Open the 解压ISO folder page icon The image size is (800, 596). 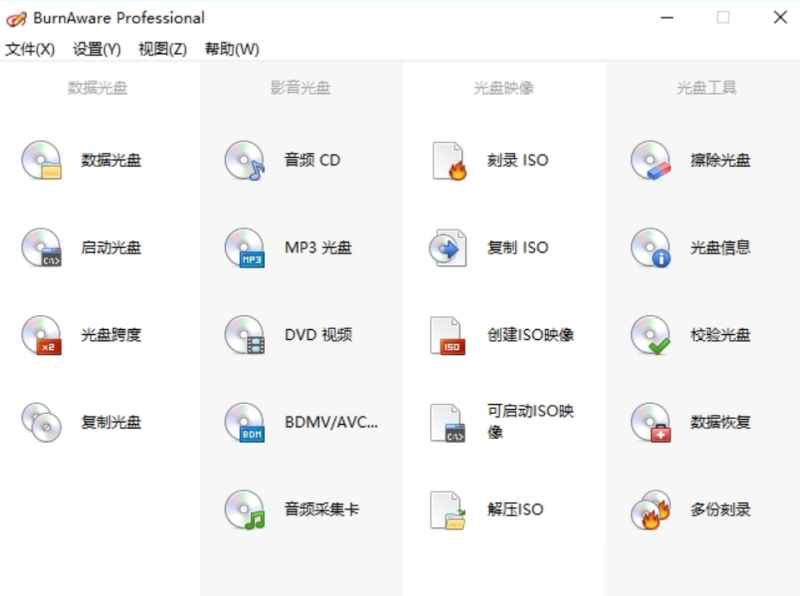pyautogui.click(x=447, y=510)
